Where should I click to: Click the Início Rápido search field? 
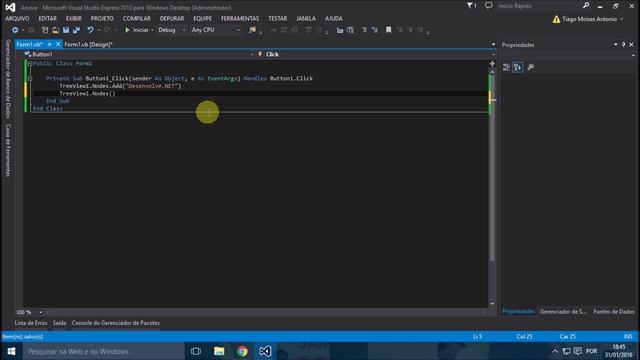pyautogui.click(x=539, y=6)
